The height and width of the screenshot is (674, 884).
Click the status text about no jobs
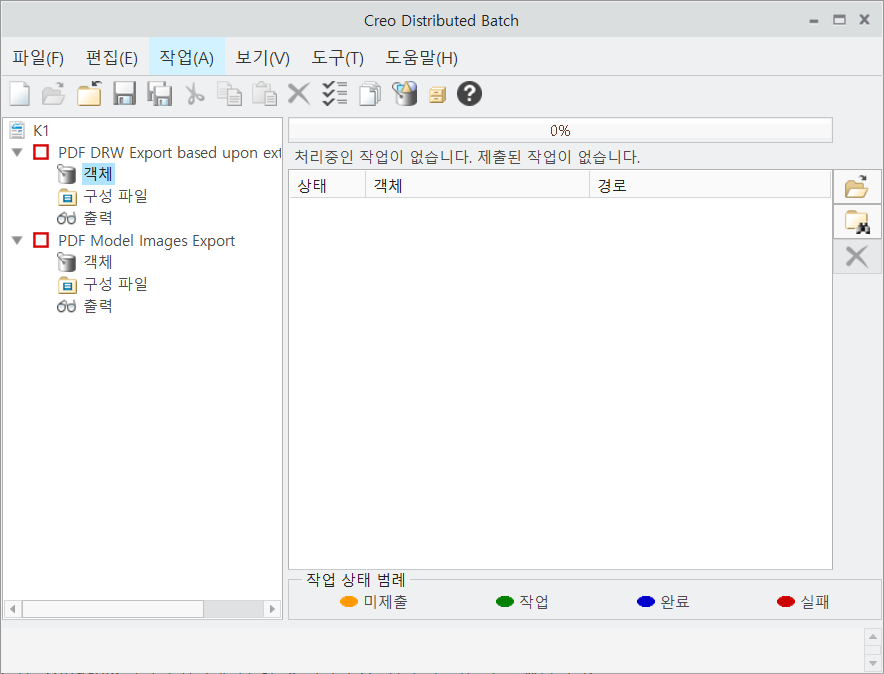point(467,157)
